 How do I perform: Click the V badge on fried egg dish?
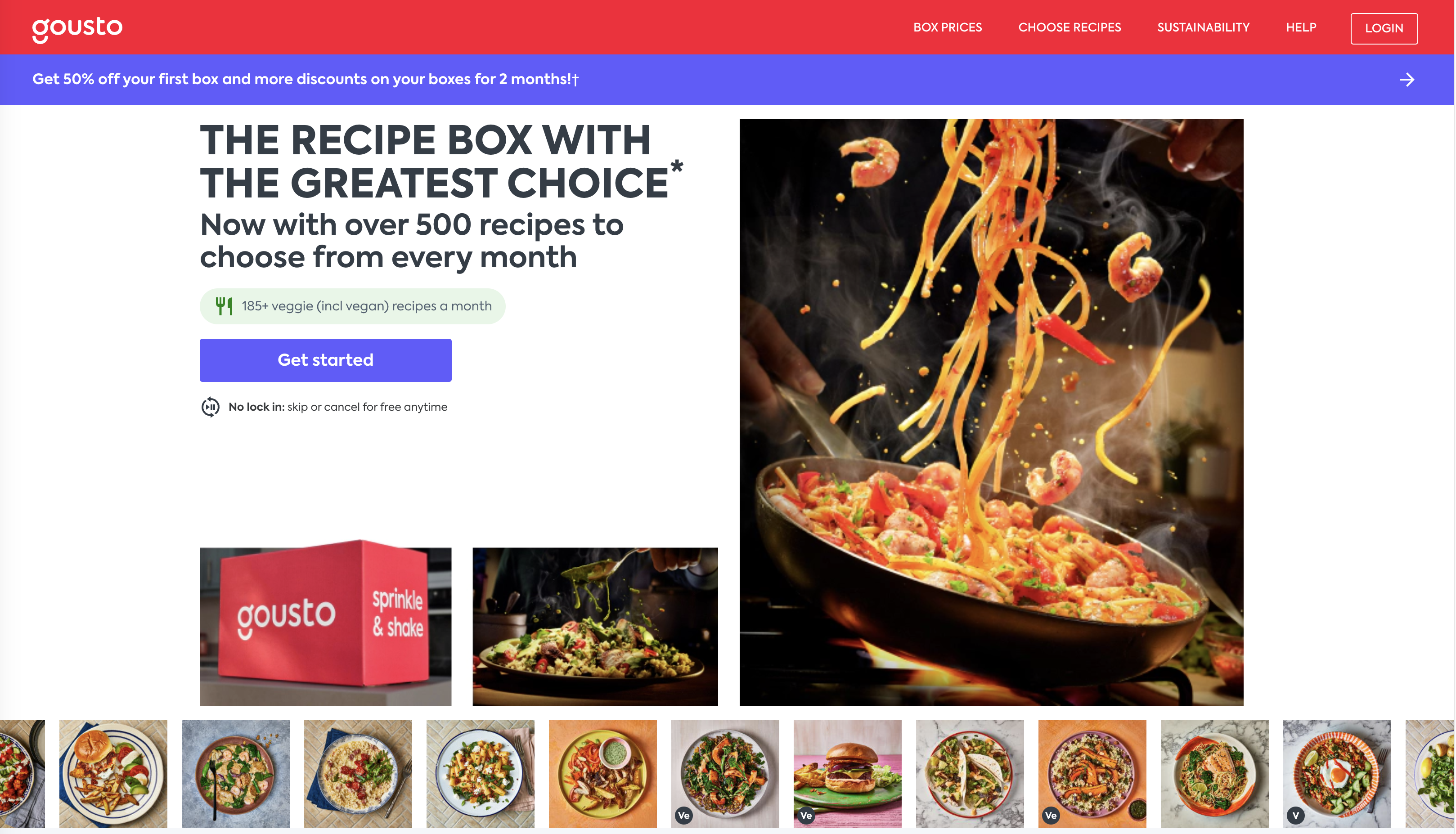click(x=1295, y=815)
